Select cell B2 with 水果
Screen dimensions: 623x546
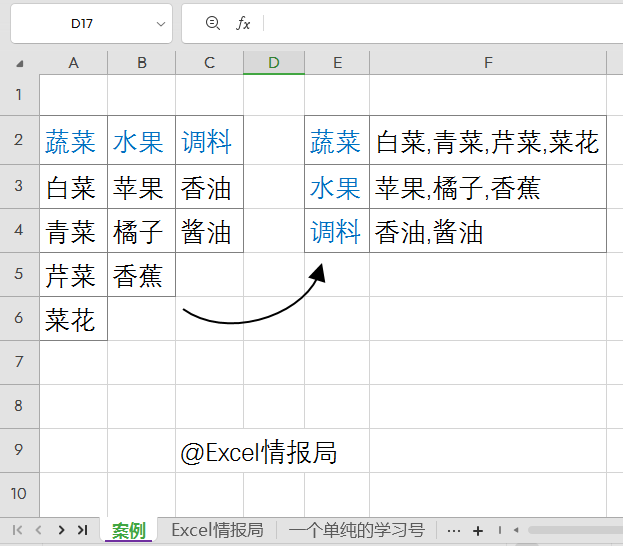coord(141,140)
